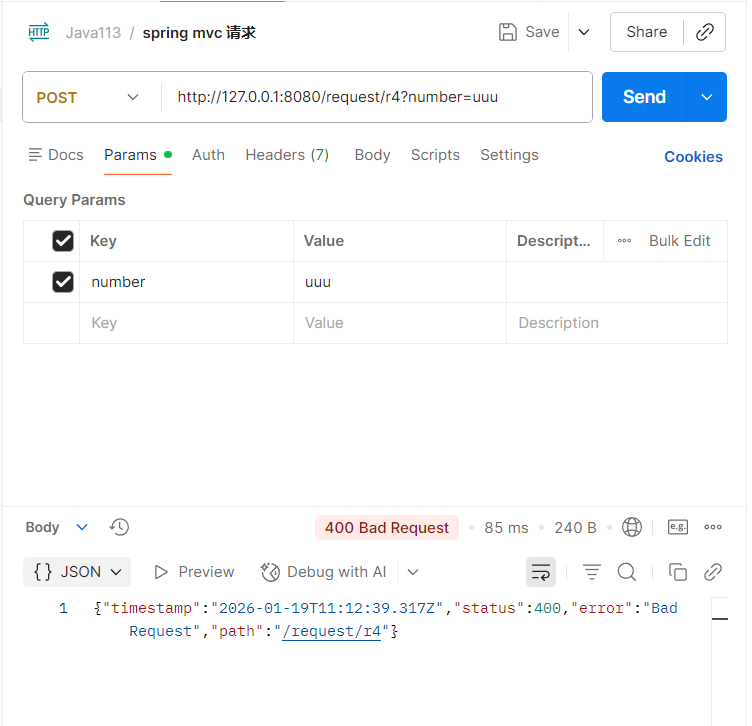Click the number key cell
This screenshot has width=752, height=726.
(x=186, y=282)
